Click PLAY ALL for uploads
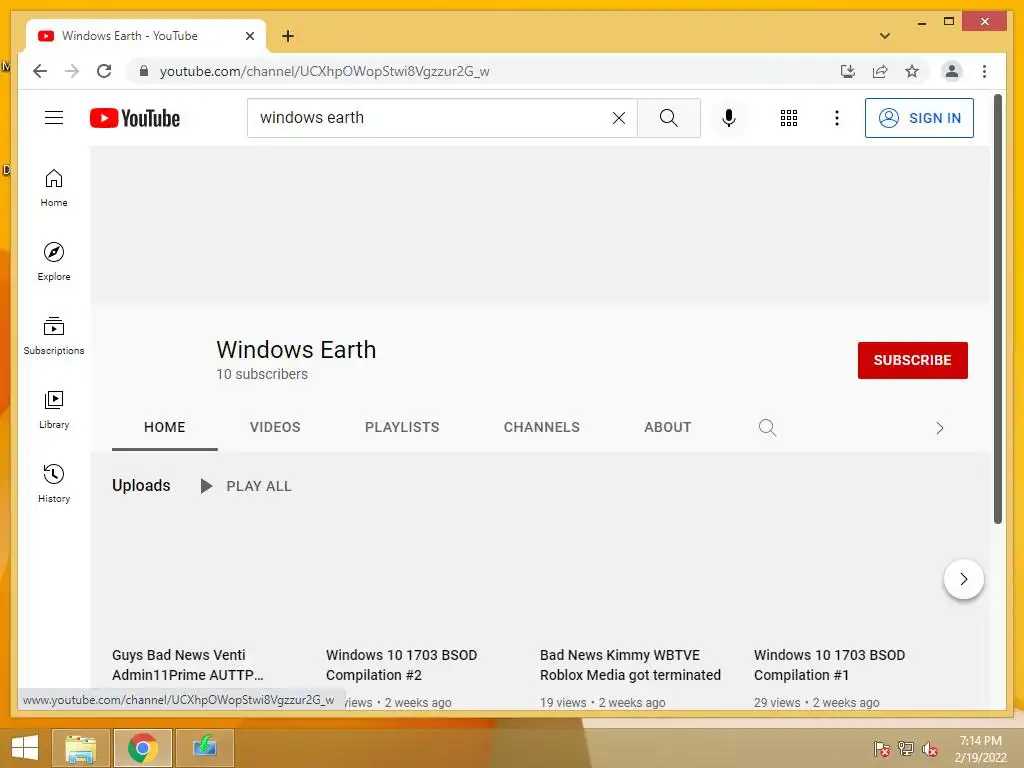This screenshot has width=1024, height=768. [x=246, y=486]
